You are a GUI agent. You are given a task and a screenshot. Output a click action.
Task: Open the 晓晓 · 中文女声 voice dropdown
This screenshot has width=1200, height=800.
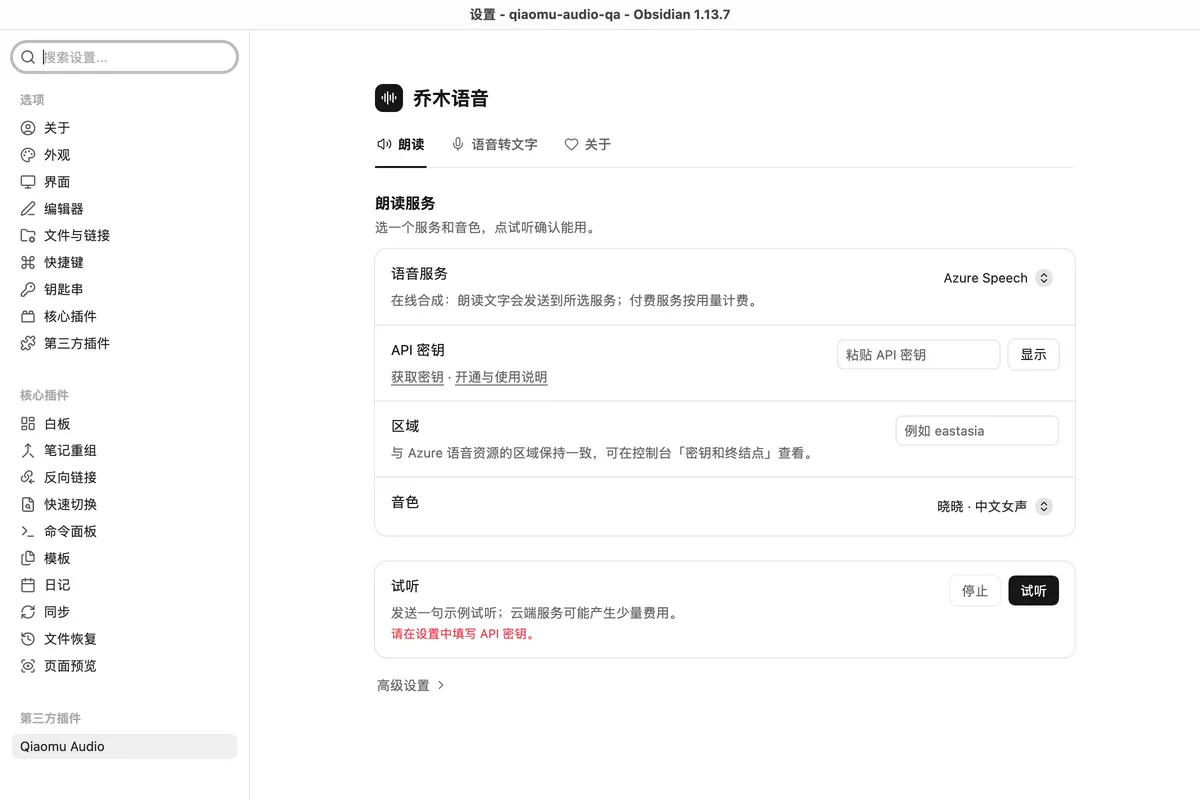[994, 507]
